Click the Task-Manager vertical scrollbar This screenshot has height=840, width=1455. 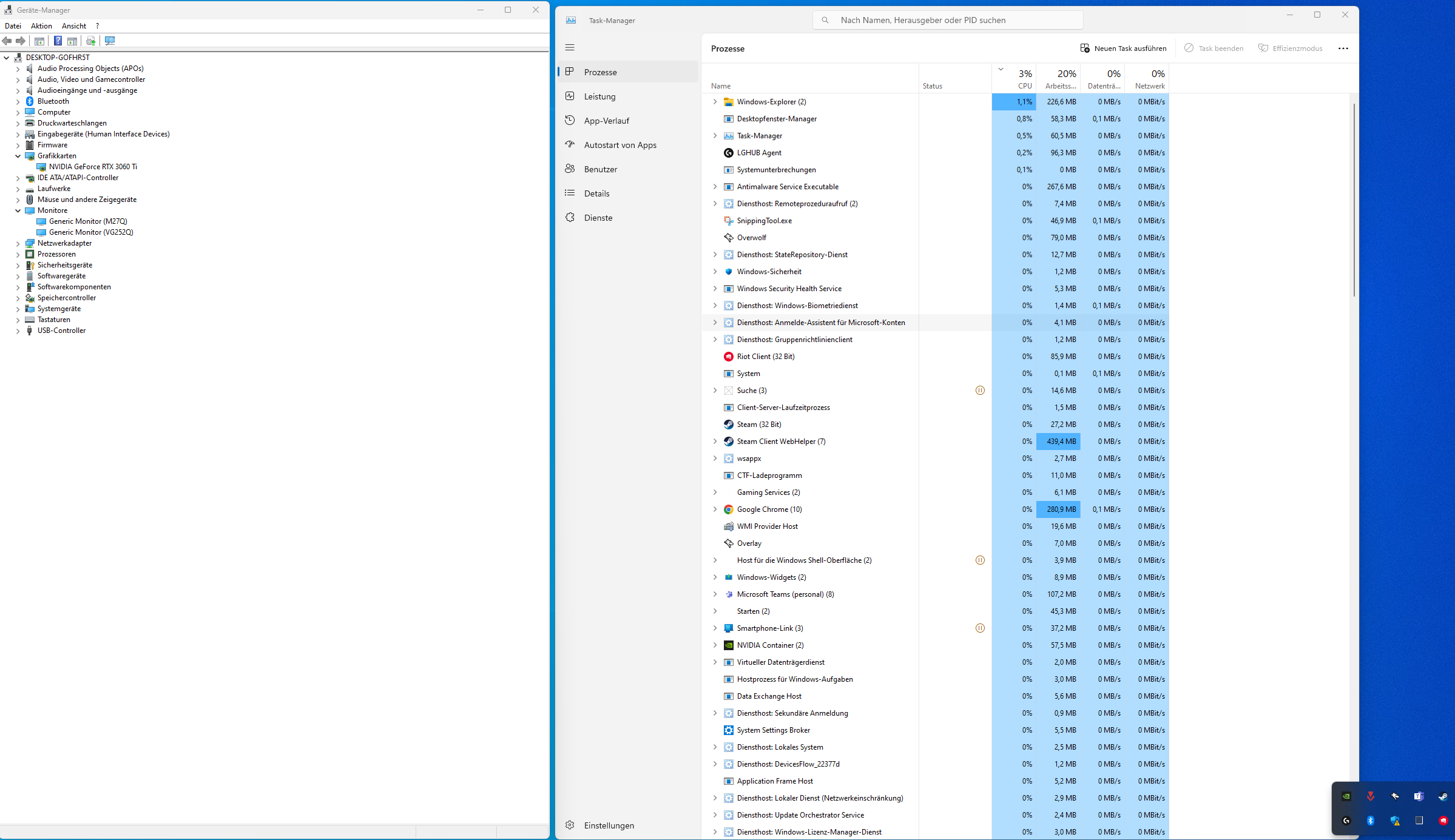click(x=1354, y=200)
